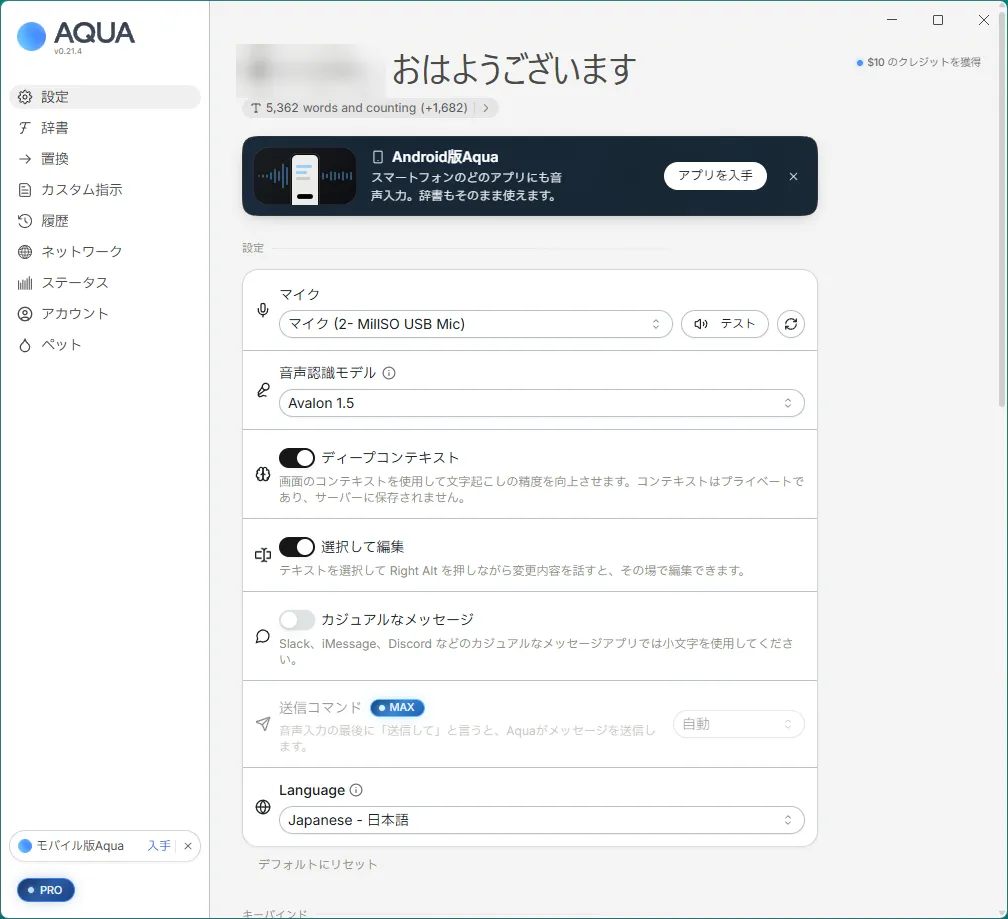Click the brain icon for ディープコンテキスト
Viewport: 1008px width, 919px height.
(x=263, y=474)
